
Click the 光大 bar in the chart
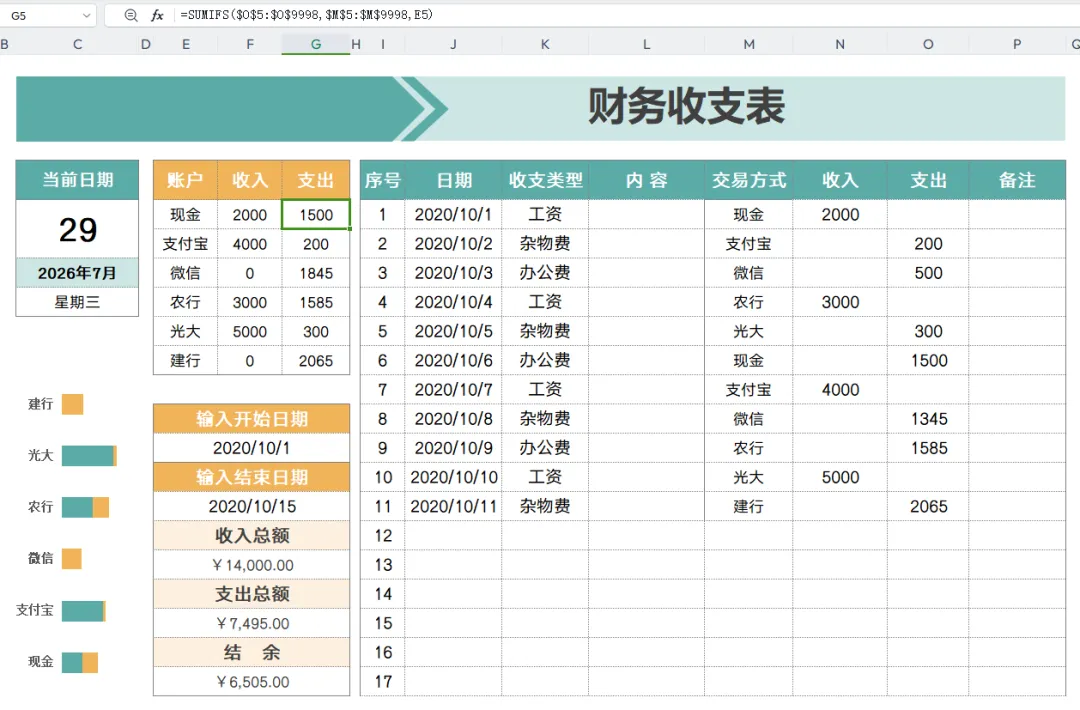tap(89, 455)
